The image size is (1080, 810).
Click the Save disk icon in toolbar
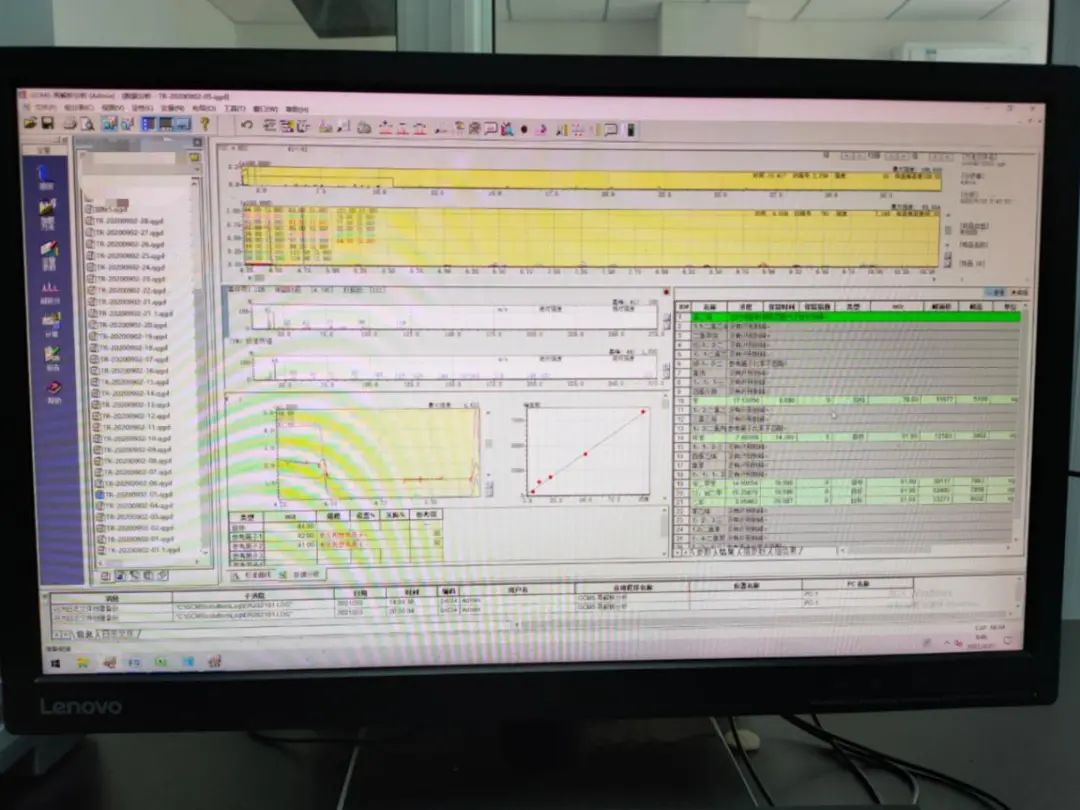[46, 123]
